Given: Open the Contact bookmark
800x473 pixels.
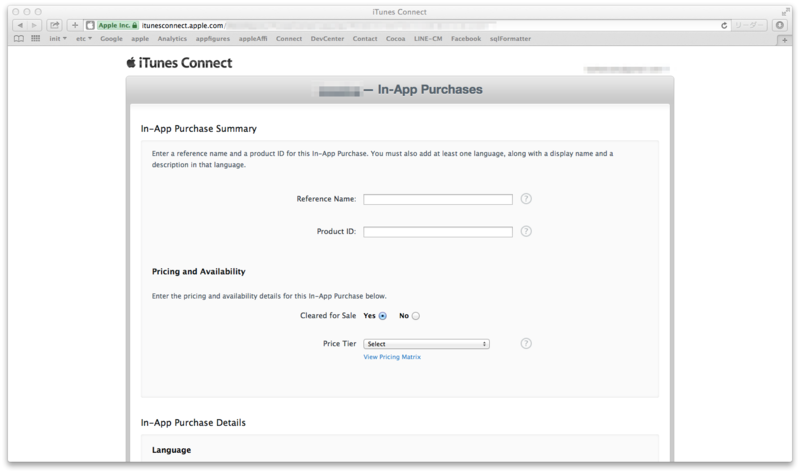Looking at the screenshot, I should click(x=365, y=39).
